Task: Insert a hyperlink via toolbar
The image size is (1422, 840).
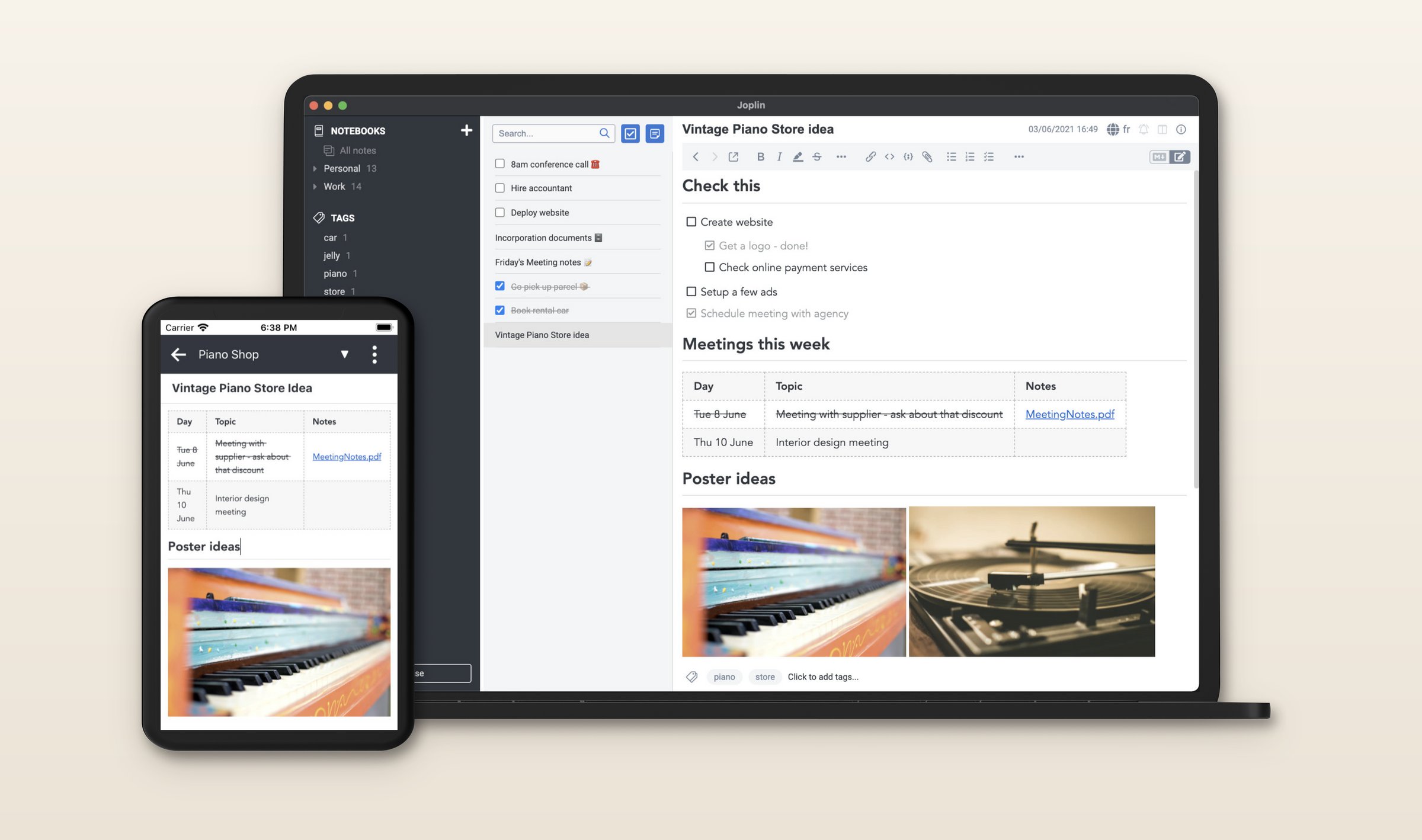Action: point(870,157)
